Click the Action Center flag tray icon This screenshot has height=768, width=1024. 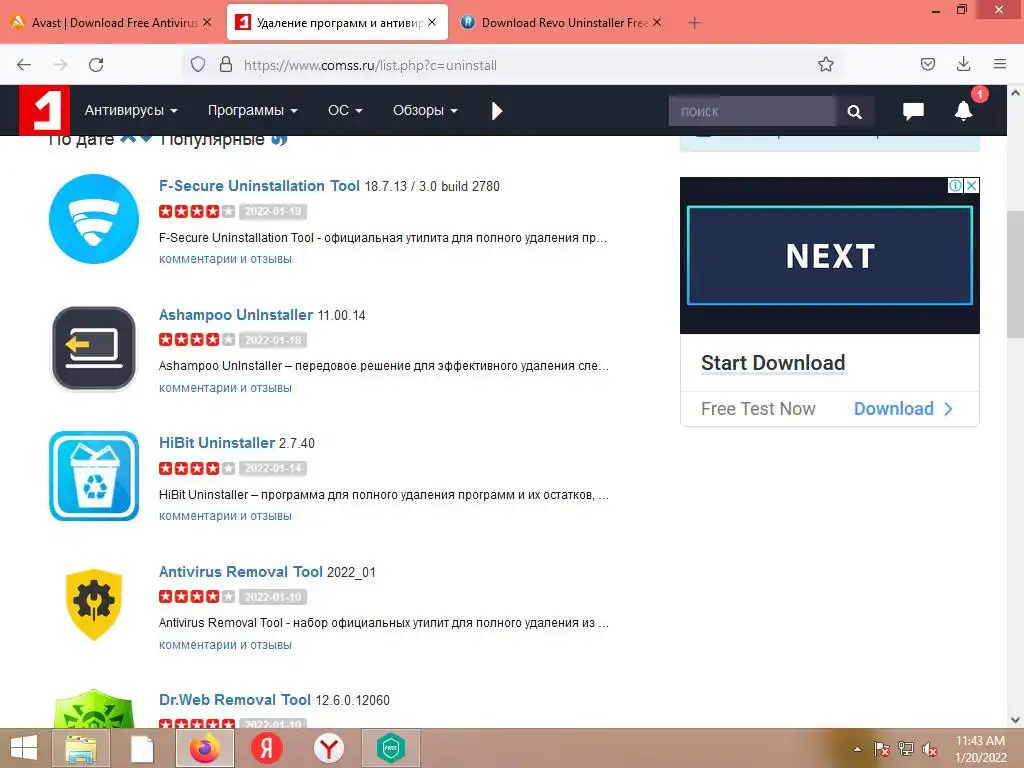[882, 750]
